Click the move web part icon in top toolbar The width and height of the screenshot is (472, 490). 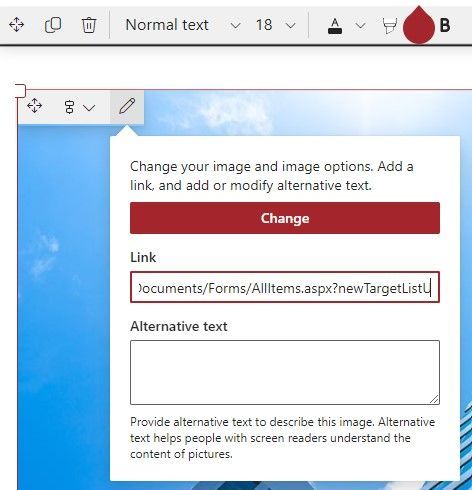(x=16, y=25)
